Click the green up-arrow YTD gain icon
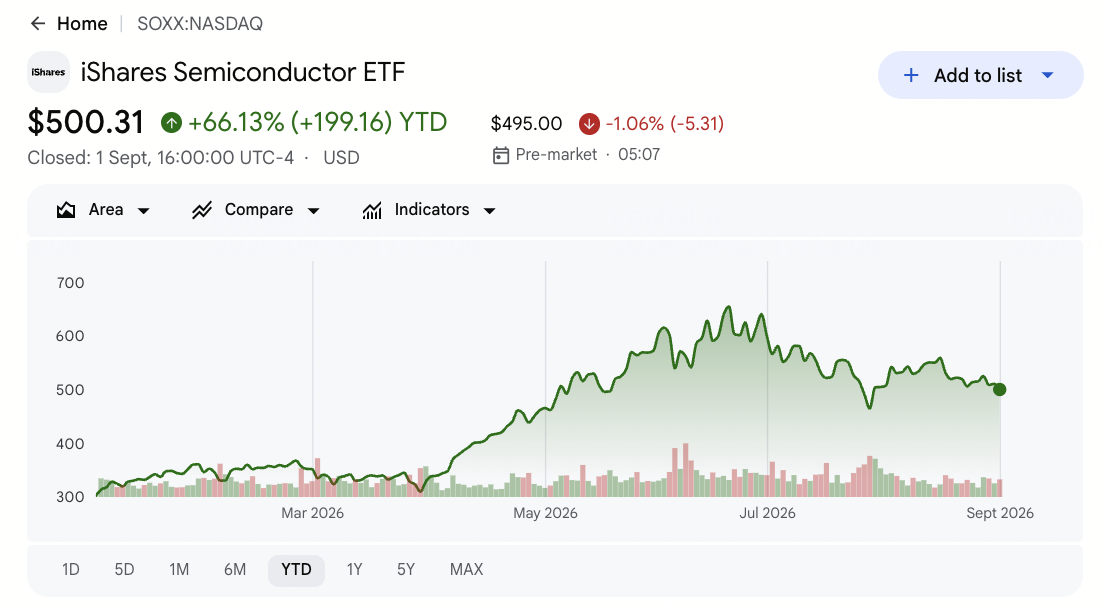1104x606 pixels. pyautogui.click(x=171, y=123)
